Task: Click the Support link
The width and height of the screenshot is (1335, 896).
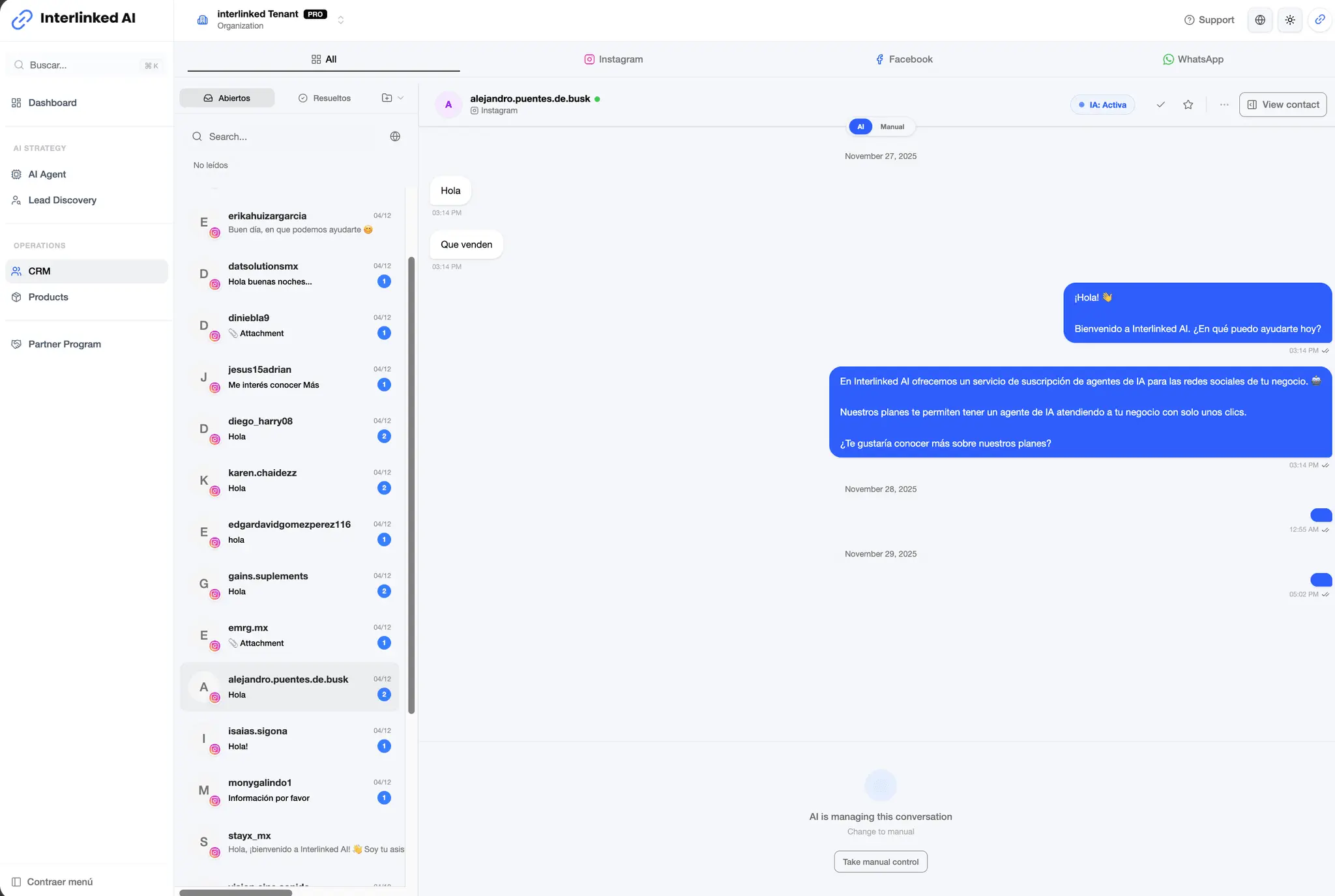Action: (x=1209, y=20)
